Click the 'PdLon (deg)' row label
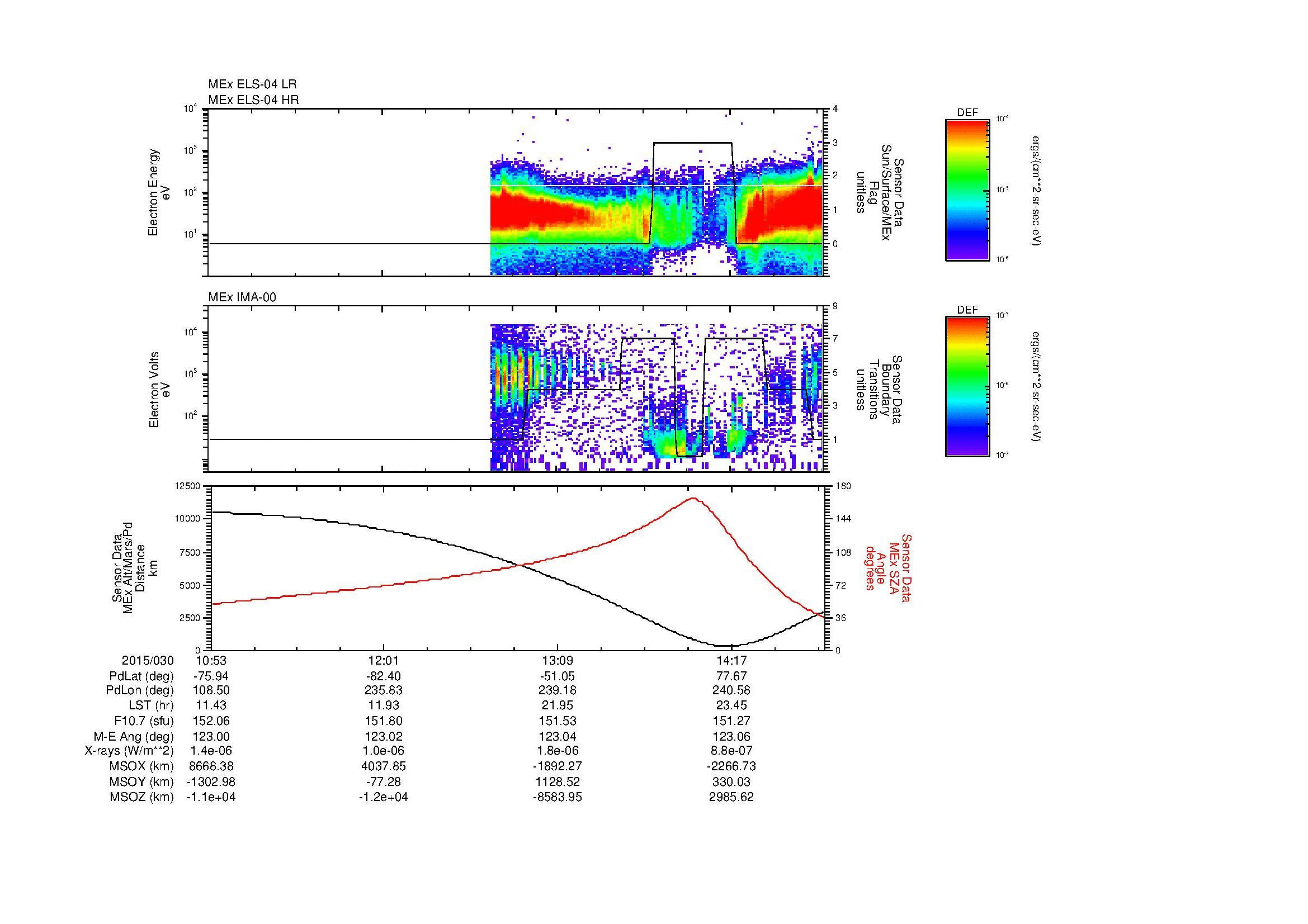Viewport: 1308px width, 924px height. tap(141, 690)
